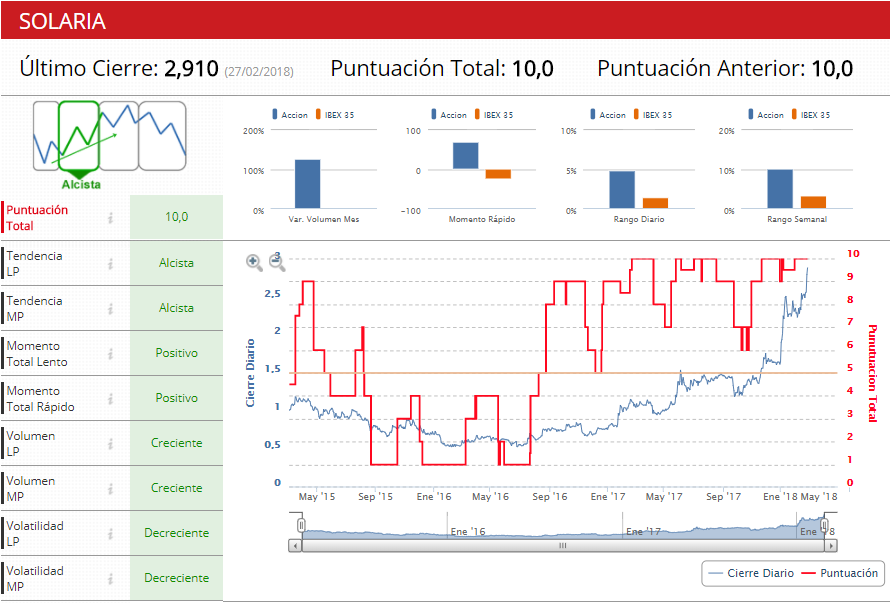The height and width of the screenshot is (603, 891).
Task: Click the Cierre Diario axis title
Action: pos(250,372)
